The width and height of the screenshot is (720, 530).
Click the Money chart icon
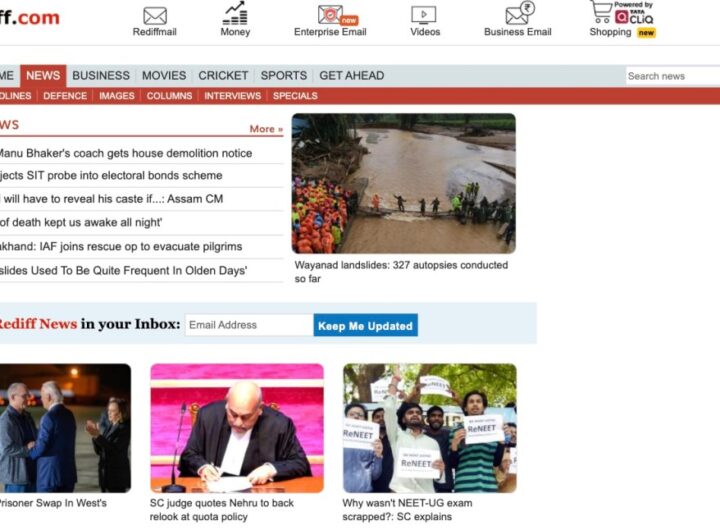[235, 15]
